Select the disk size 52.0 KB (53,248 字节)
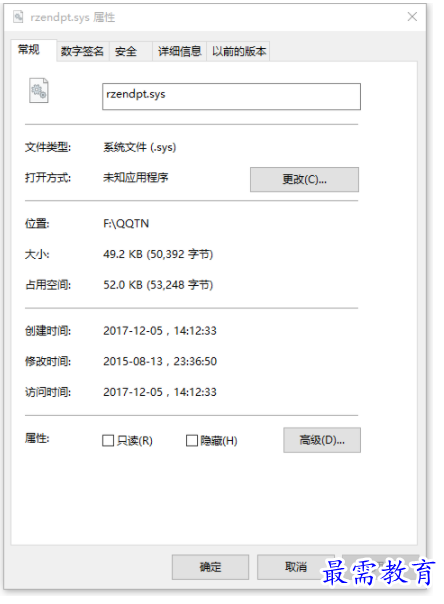This screenshot has width=444, height=604. point(158,285)
